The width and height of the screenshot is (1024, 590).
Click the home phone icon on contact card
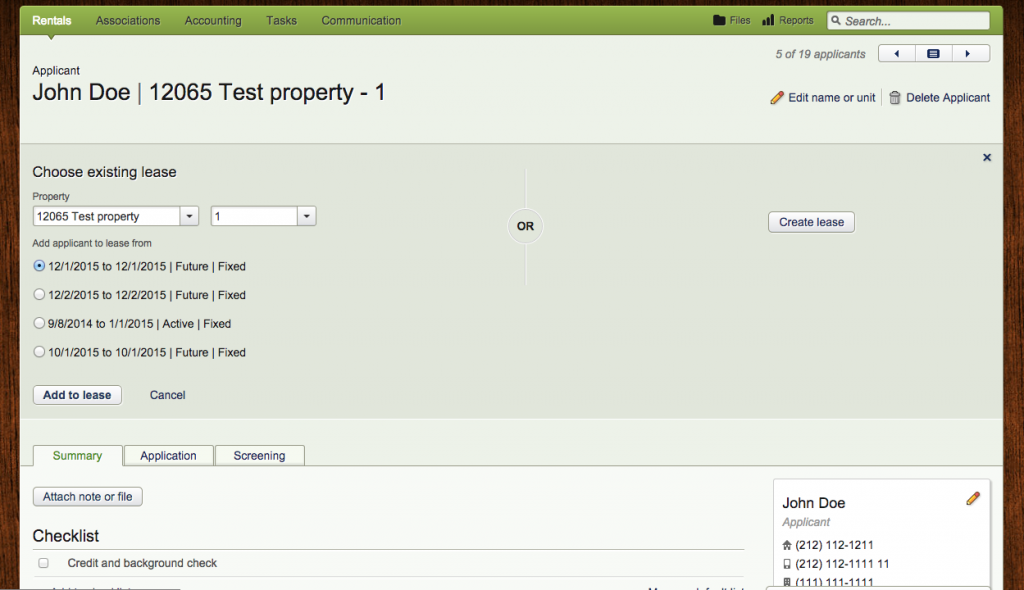coord(789,546)
